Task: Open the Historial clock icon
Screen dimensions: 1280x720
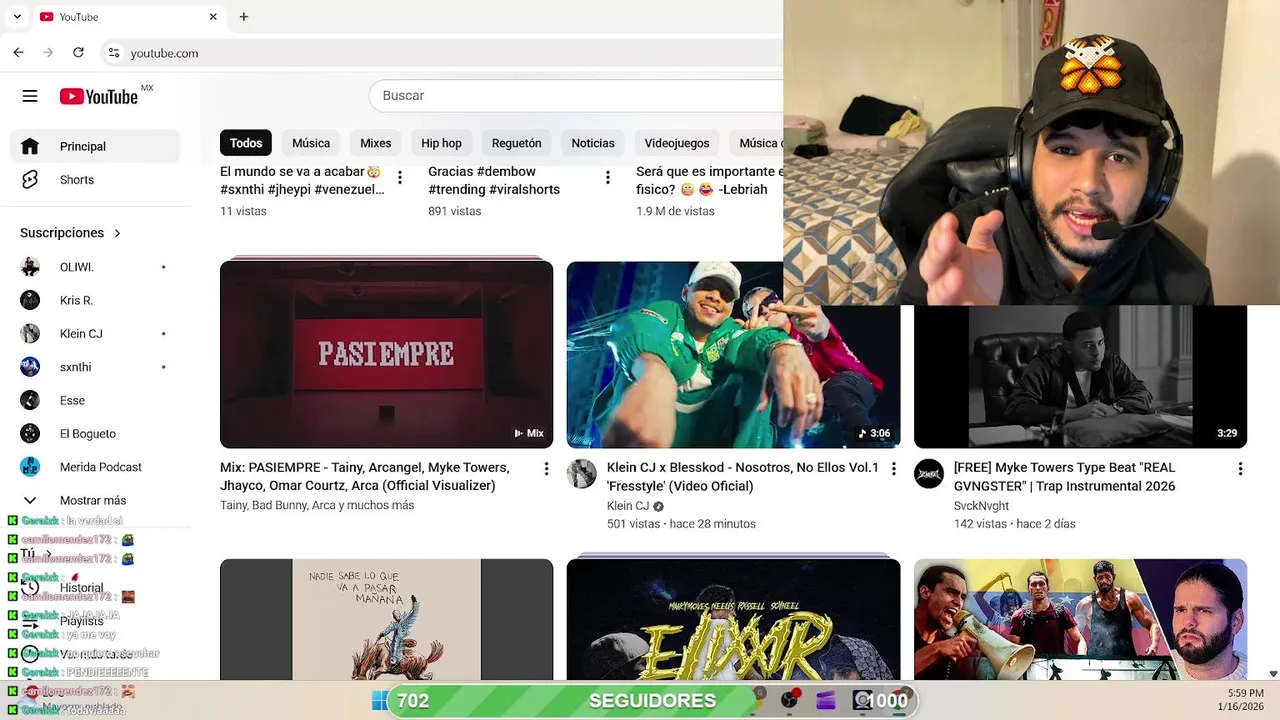Action: tap(30, 588)
